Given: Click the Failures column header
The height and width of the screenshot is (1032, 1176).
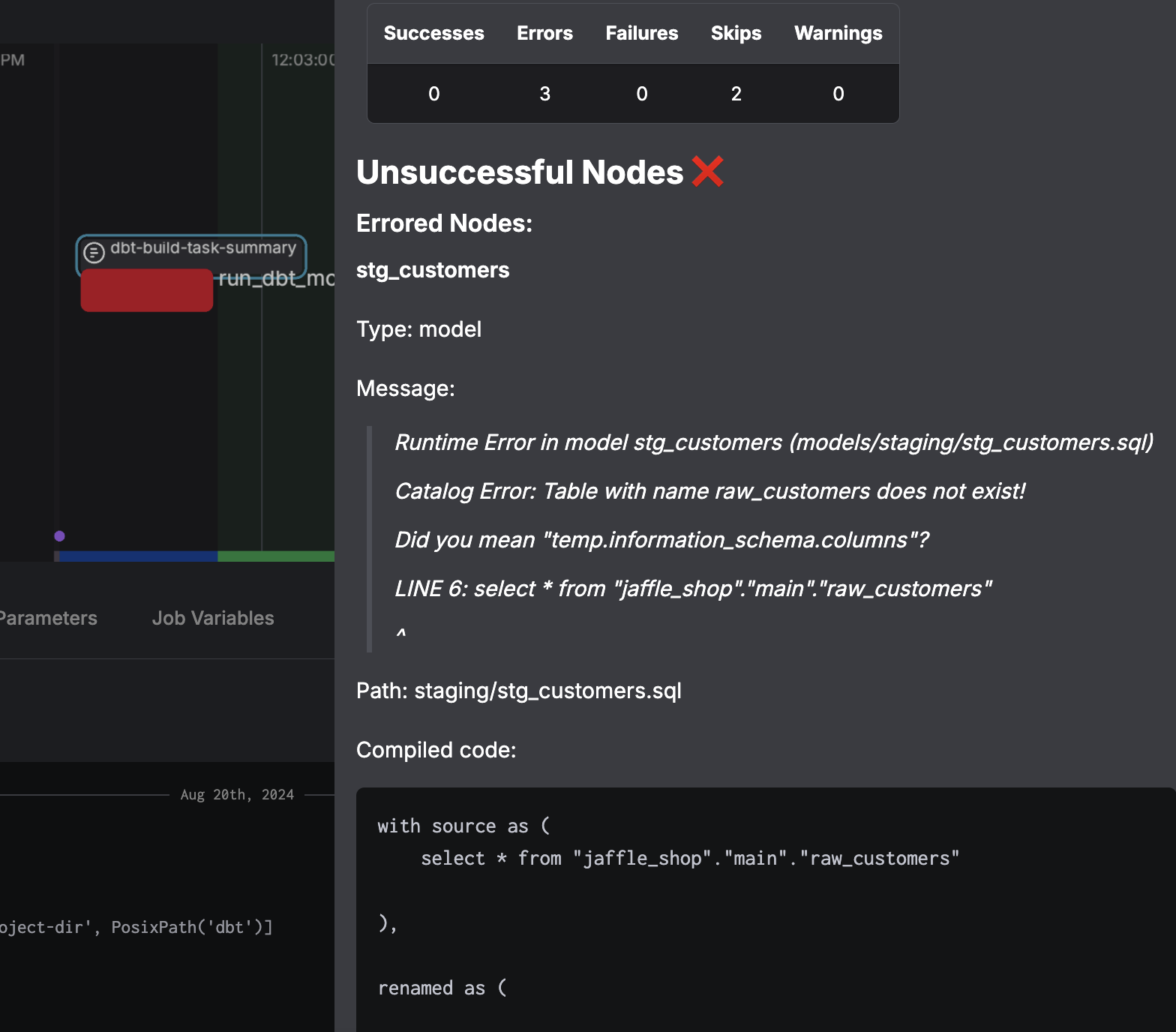Looking at the screenshot, I should [642, 33].
